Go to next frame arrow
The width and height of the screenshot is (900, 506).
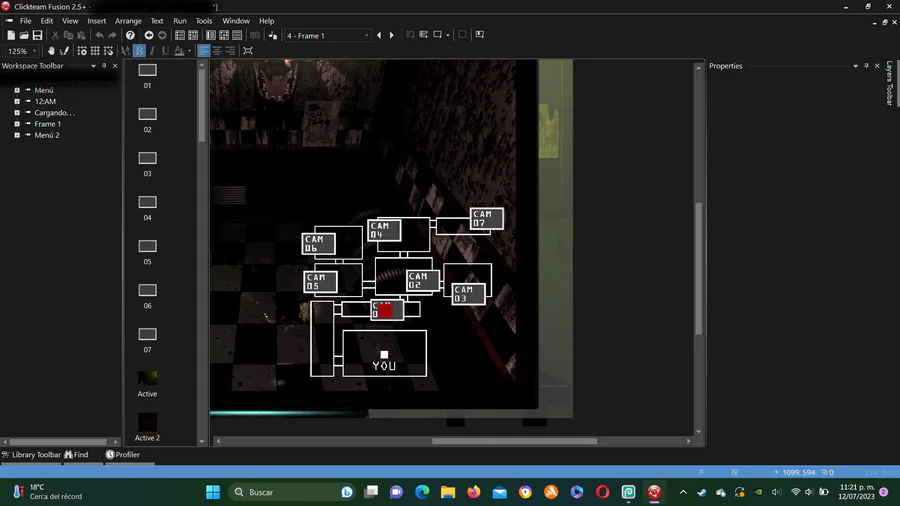pos(392,36)
